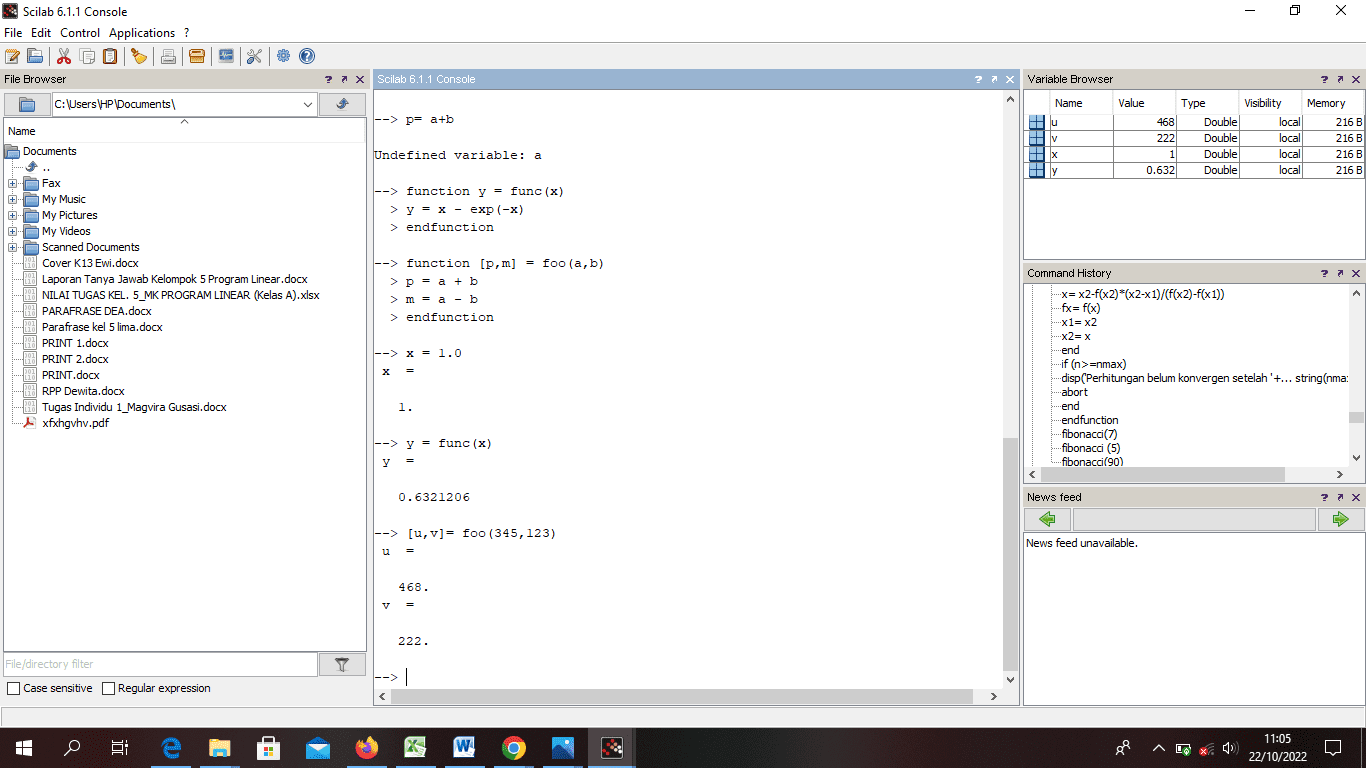Click the console vertical scrollbar
The width and height of the screenshot is (1366, 768).
click(x=1010, y=552)
